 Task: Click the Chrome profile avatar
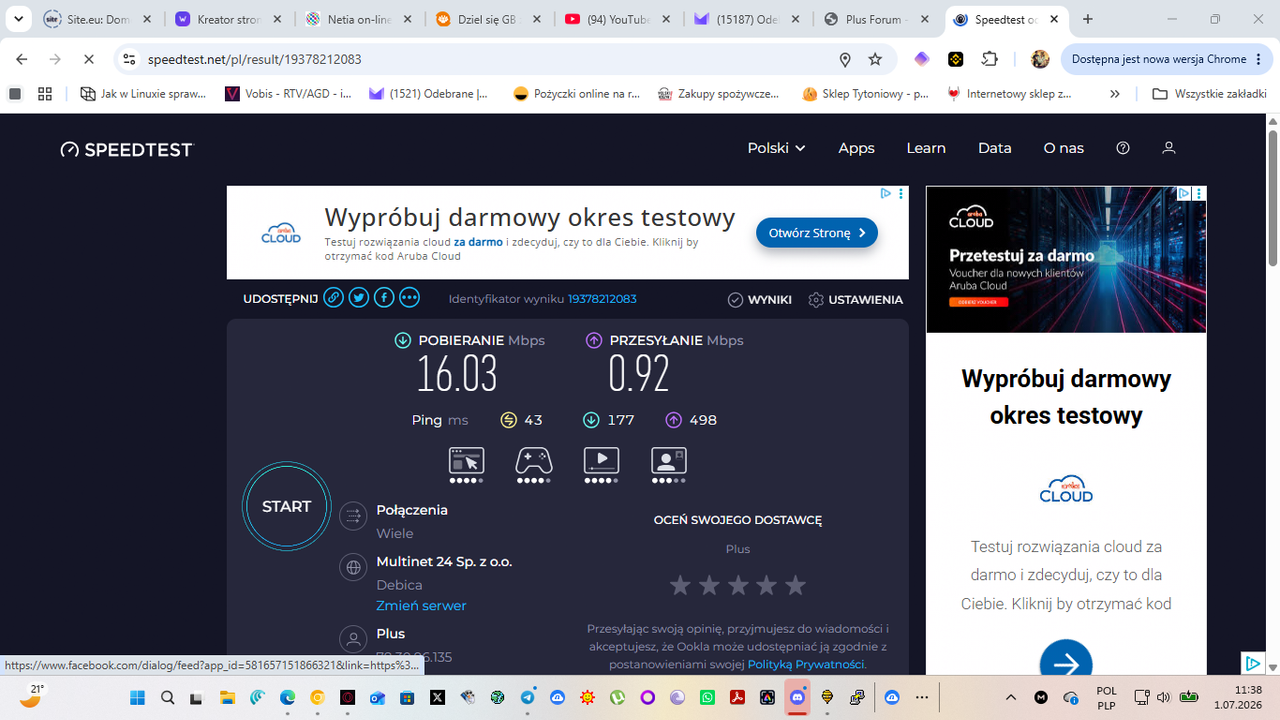pyautogui.click(x=1040, y=59)
